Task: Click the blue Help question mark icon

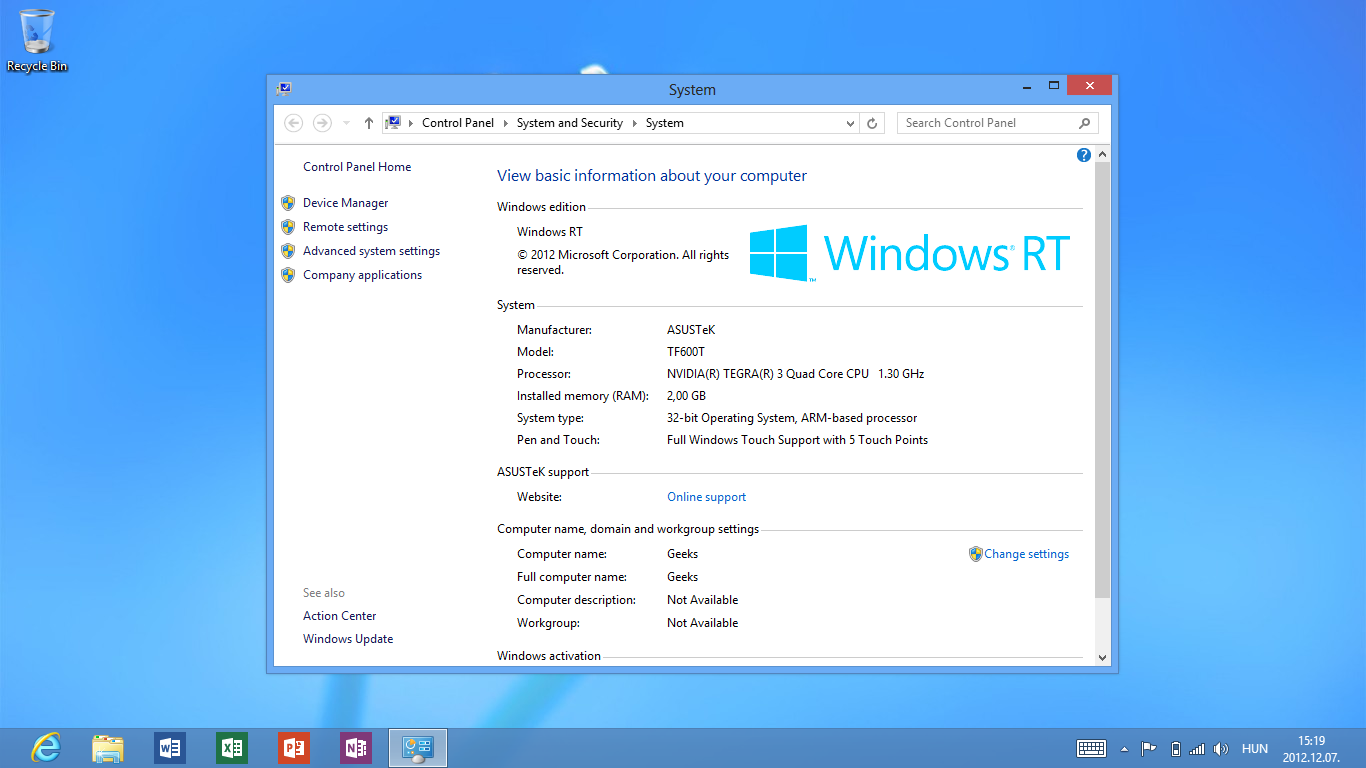Action: point(1083,155)
